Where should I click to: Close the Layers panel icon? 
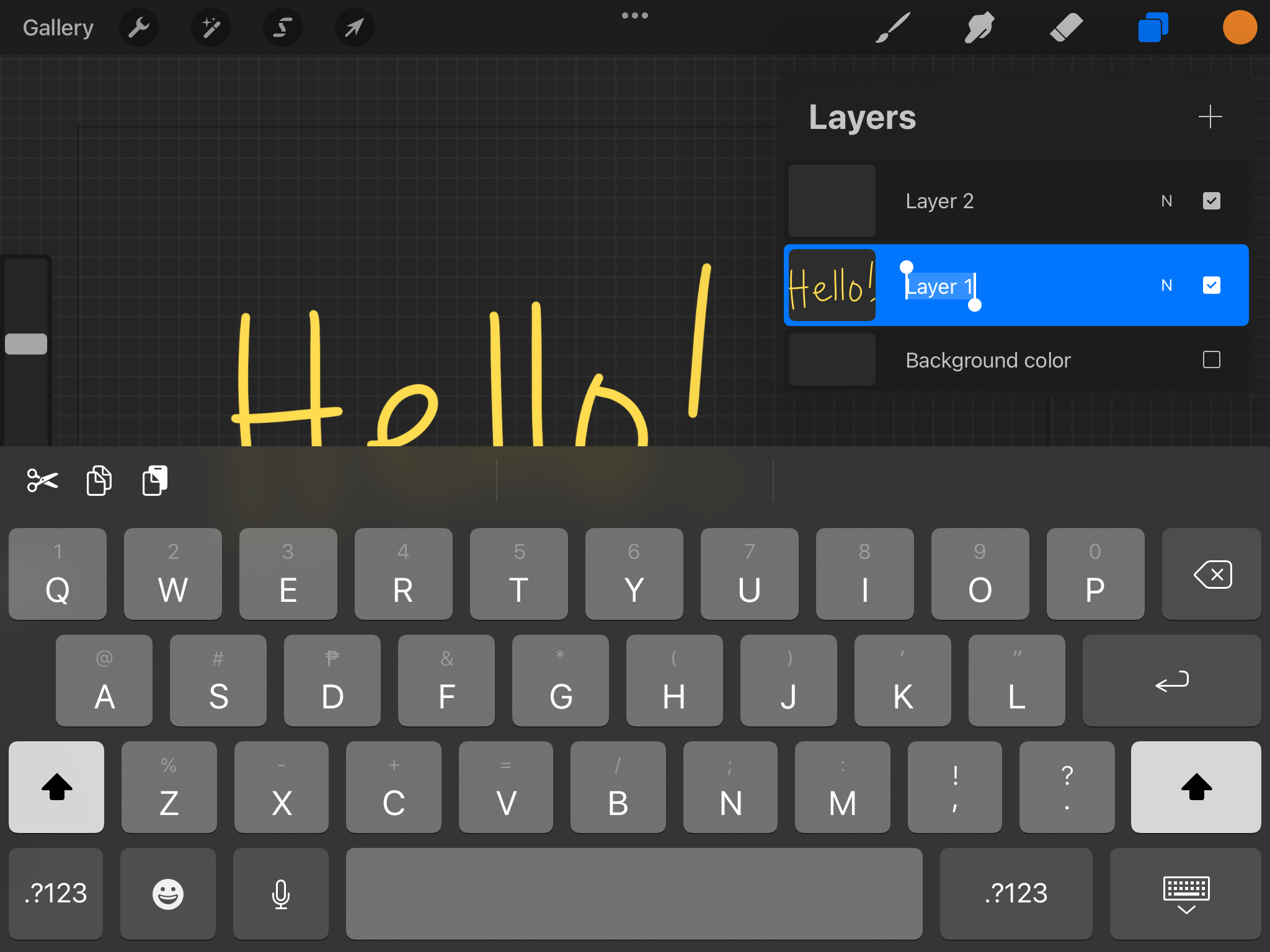(x=1153, y=27)
